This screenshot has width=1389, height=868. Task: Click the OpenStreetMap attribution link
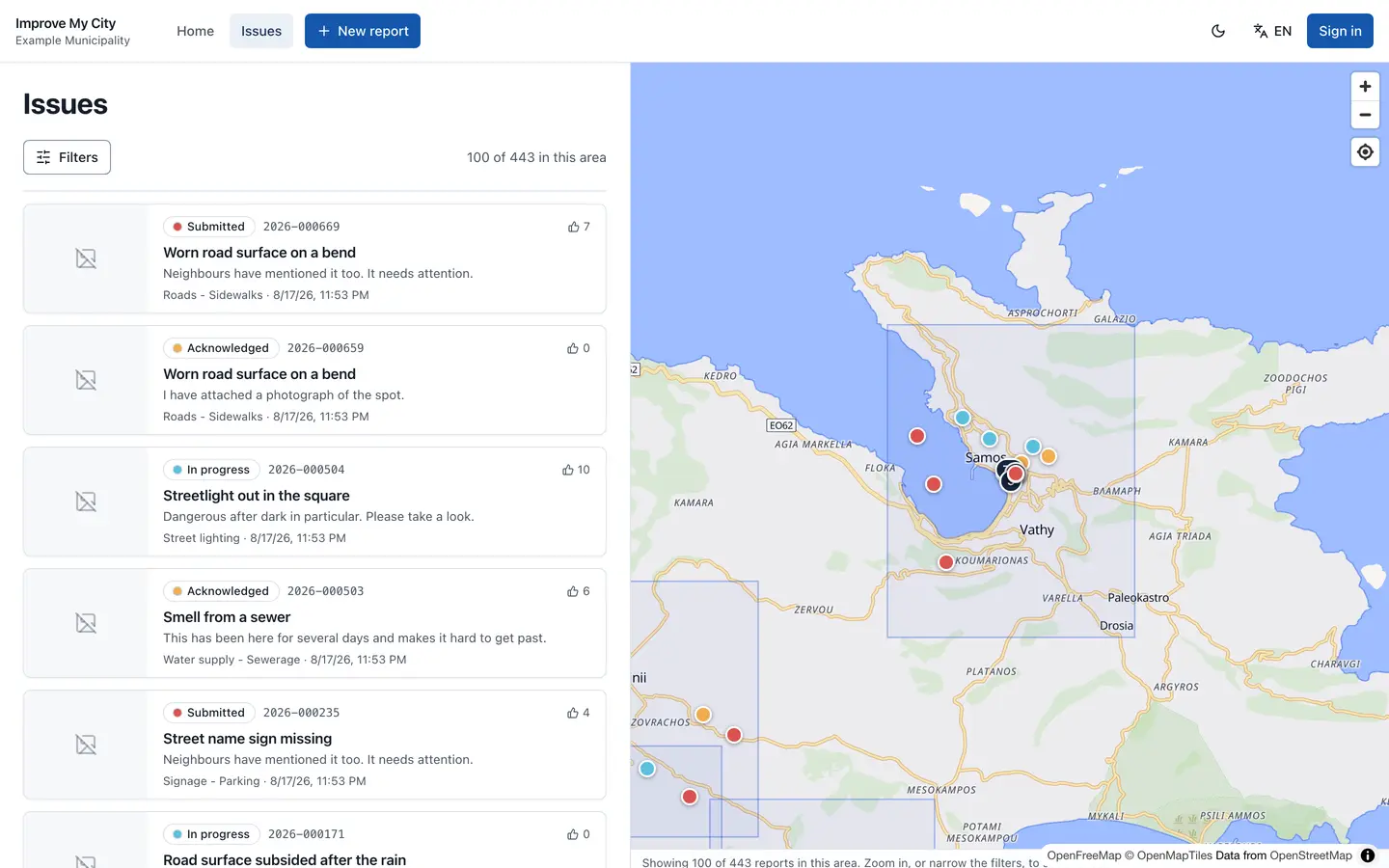pos(1311,855)
